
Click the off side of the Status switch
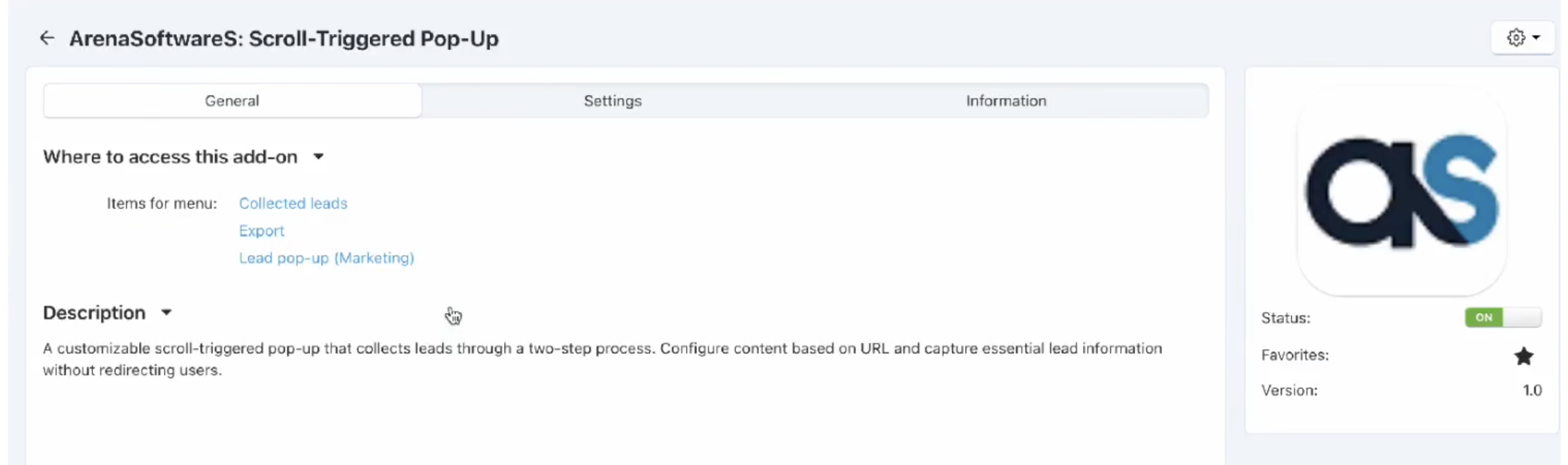(1522, 318)
